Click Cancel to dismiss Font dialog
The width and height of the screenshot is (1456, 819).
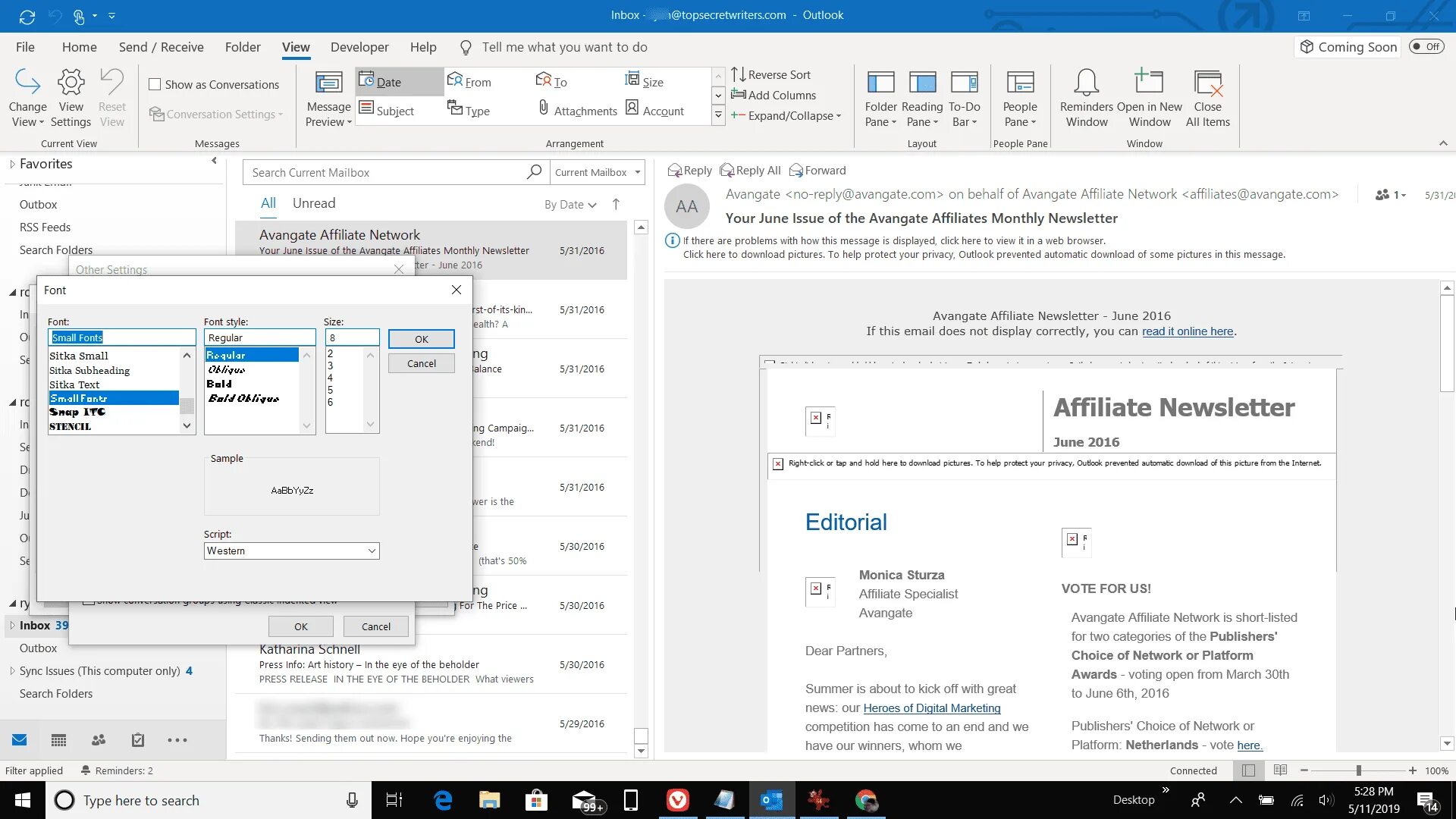click(421, 363)
